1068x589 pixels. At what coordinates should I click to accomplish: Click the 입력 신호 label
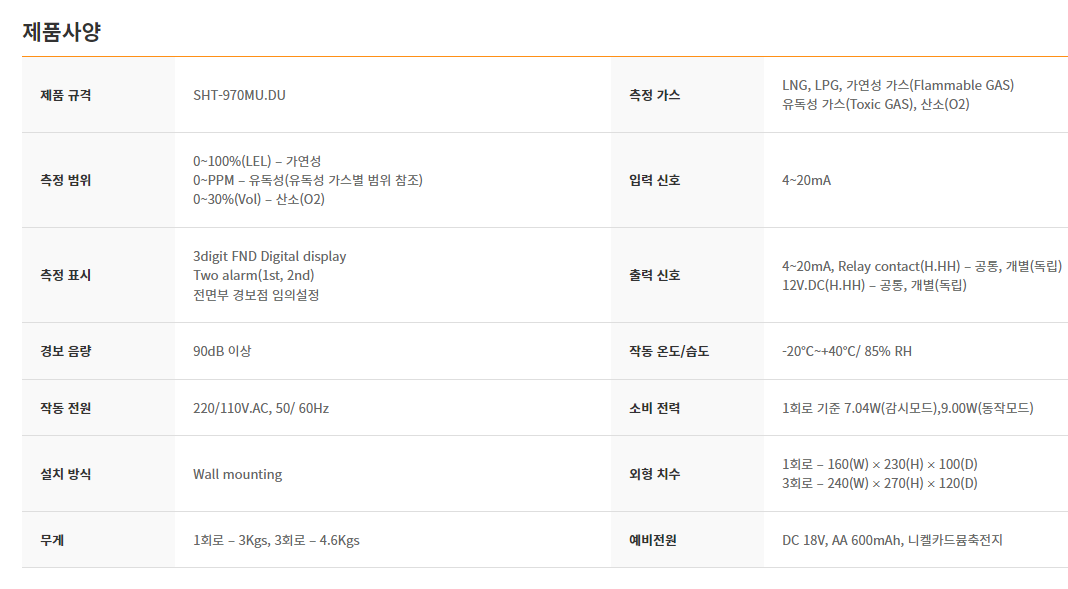click(654, 180)
